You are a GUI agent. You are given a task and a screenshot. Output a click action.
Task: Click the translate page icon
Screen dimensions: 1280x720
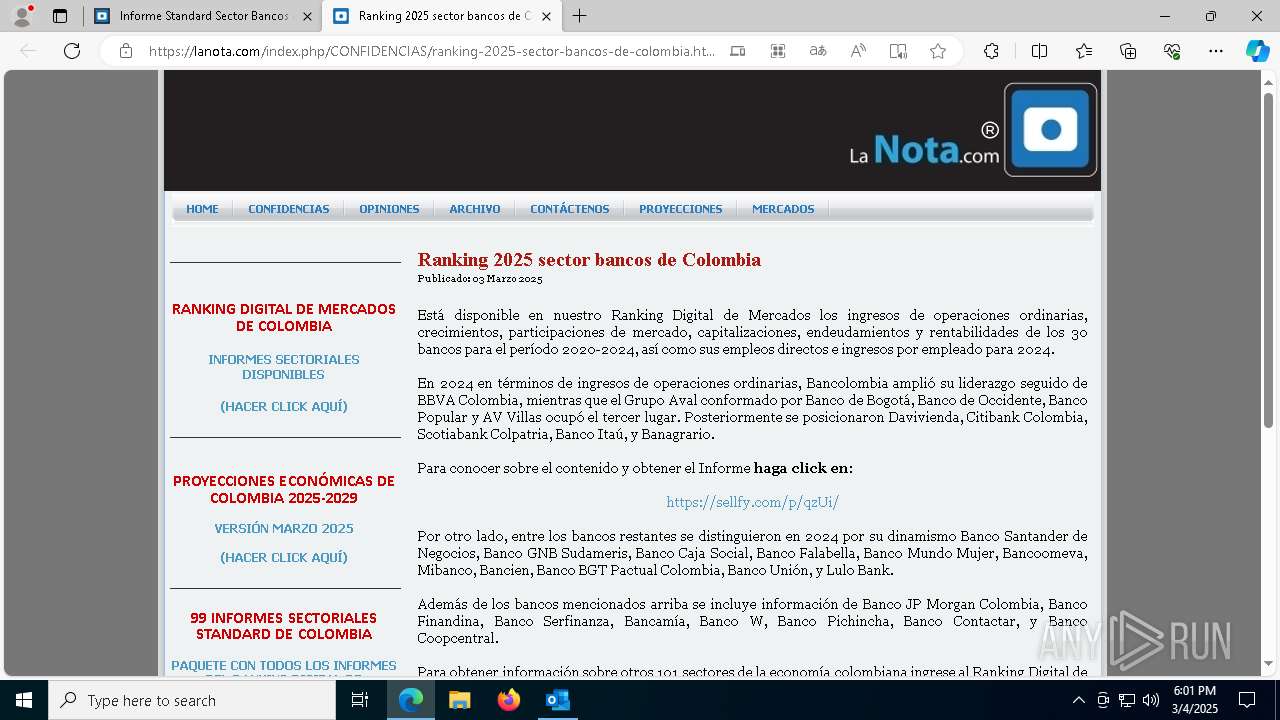coord(818,51)
